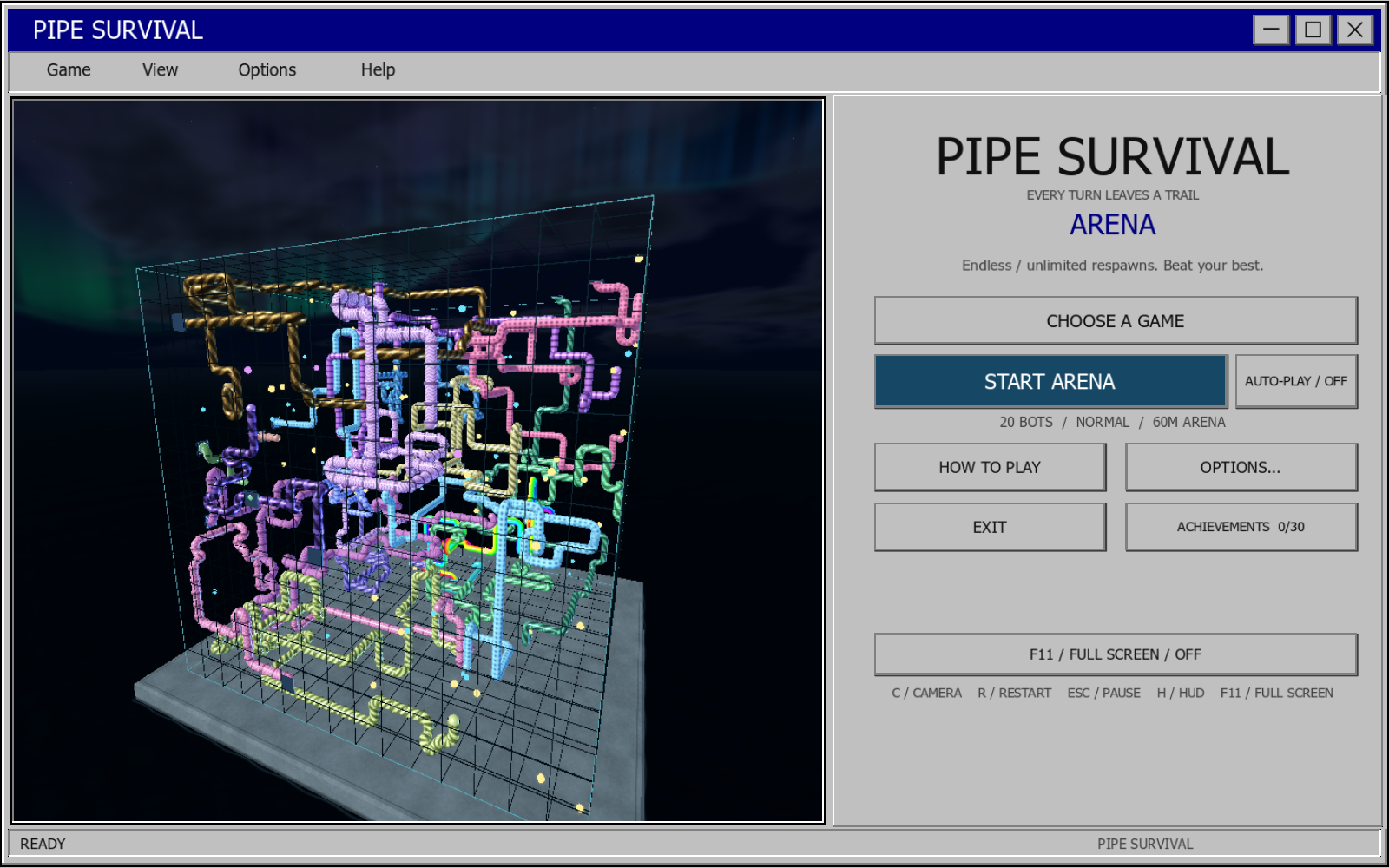
Task: Close the Pipe Survival window
Action: (x=1355, y=30)
